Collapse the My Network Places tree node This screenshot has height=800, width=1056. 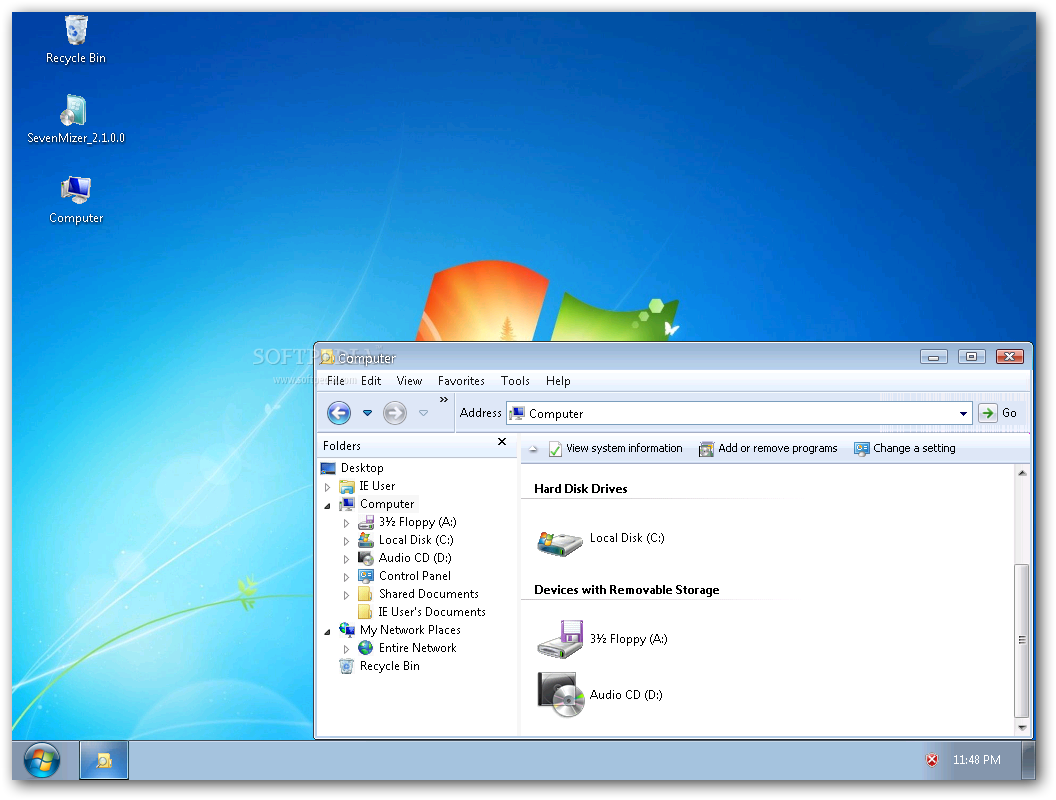[x=327, y=631]
